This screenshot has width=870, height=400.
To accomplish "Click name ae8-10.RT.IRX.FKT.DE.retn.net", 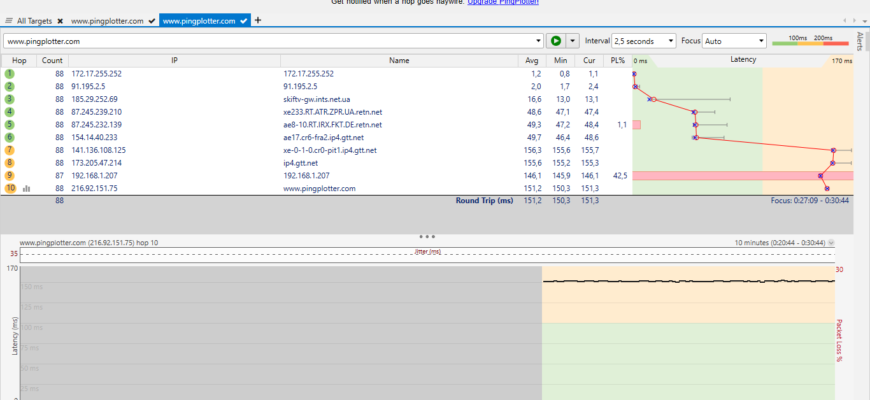I will point(332,125).
